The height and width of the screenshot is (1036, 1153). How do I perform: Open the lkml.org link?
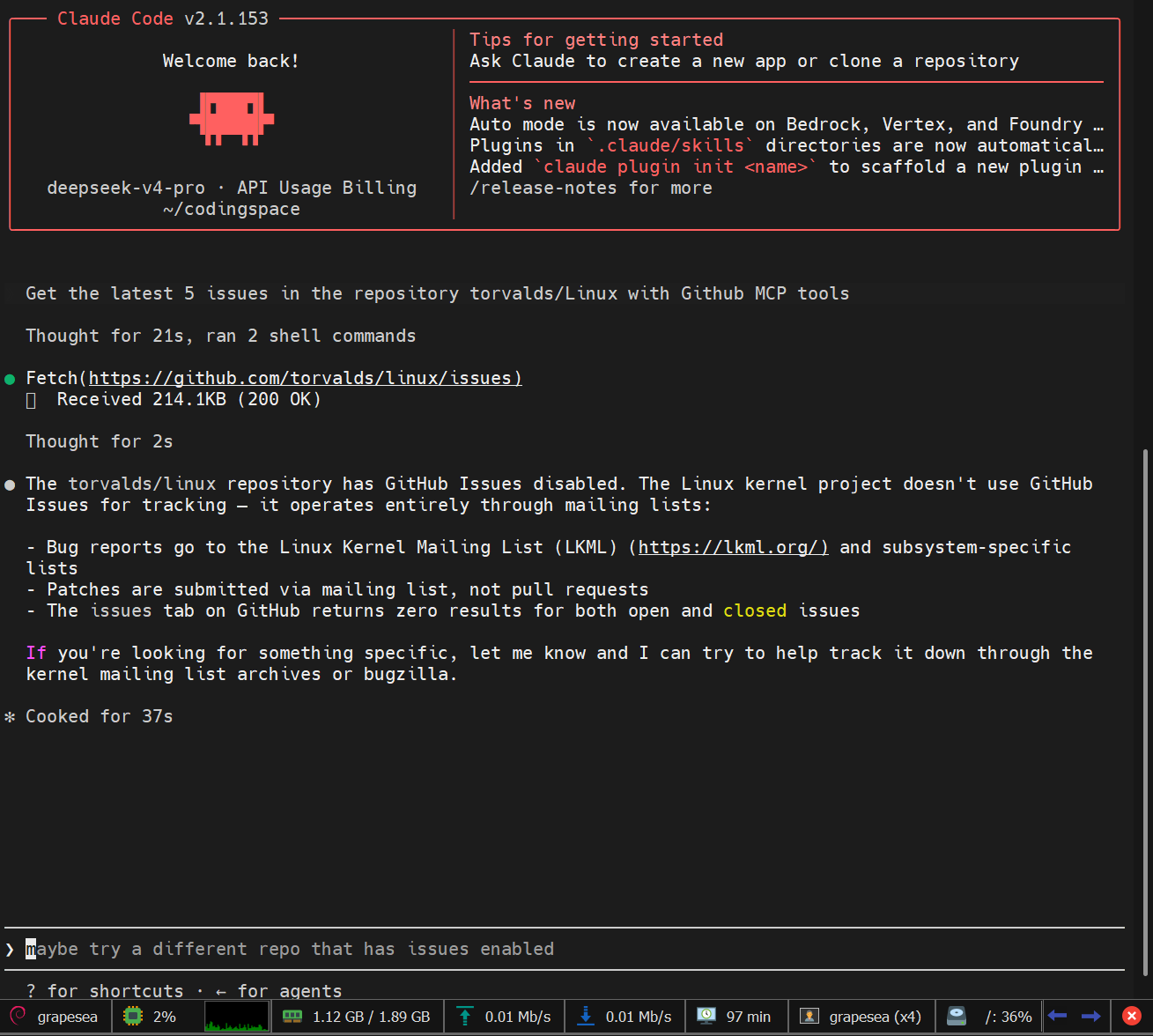(x=733, y=547)
